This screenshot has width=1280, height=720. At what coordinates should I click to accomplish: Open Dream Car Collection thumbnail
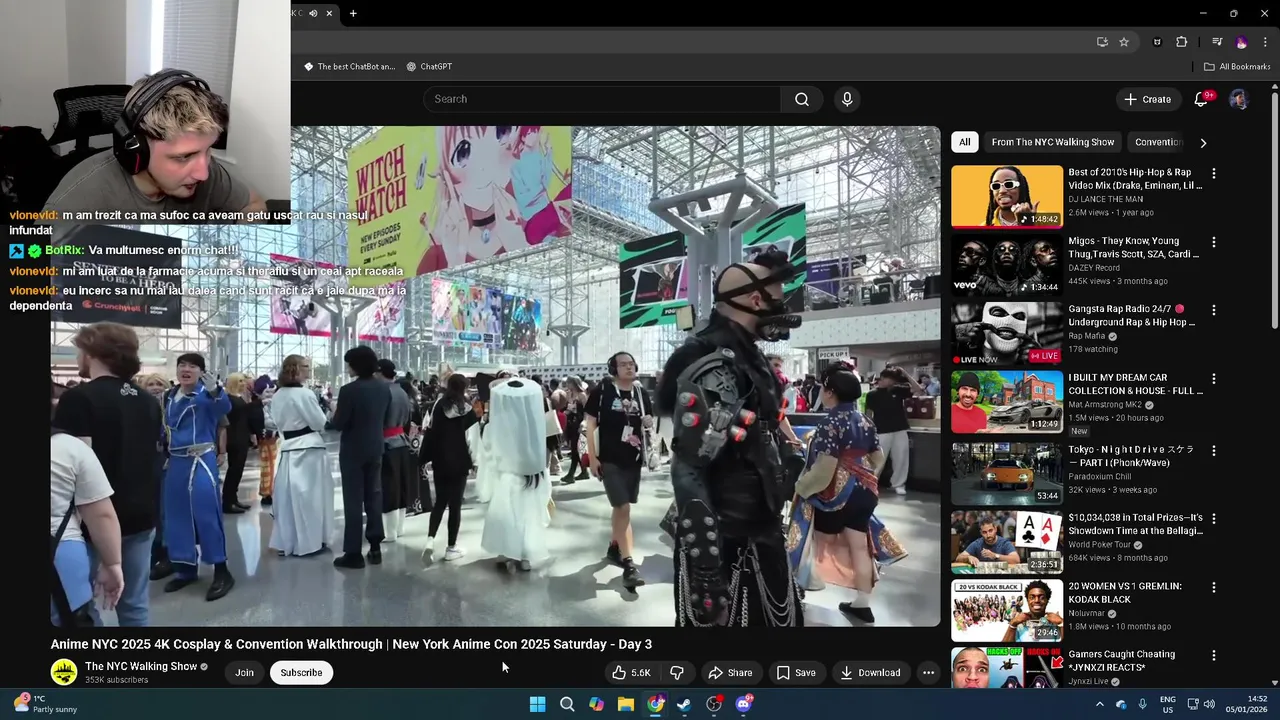click(x=1006, y=402)
